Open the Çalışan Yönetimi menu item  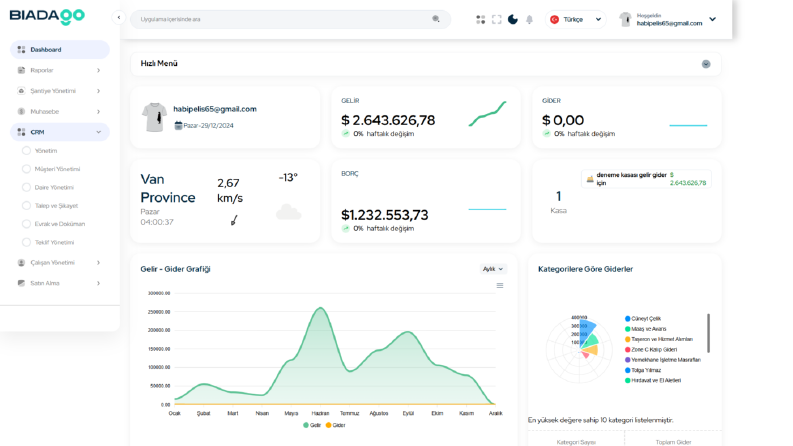[60, 262]
